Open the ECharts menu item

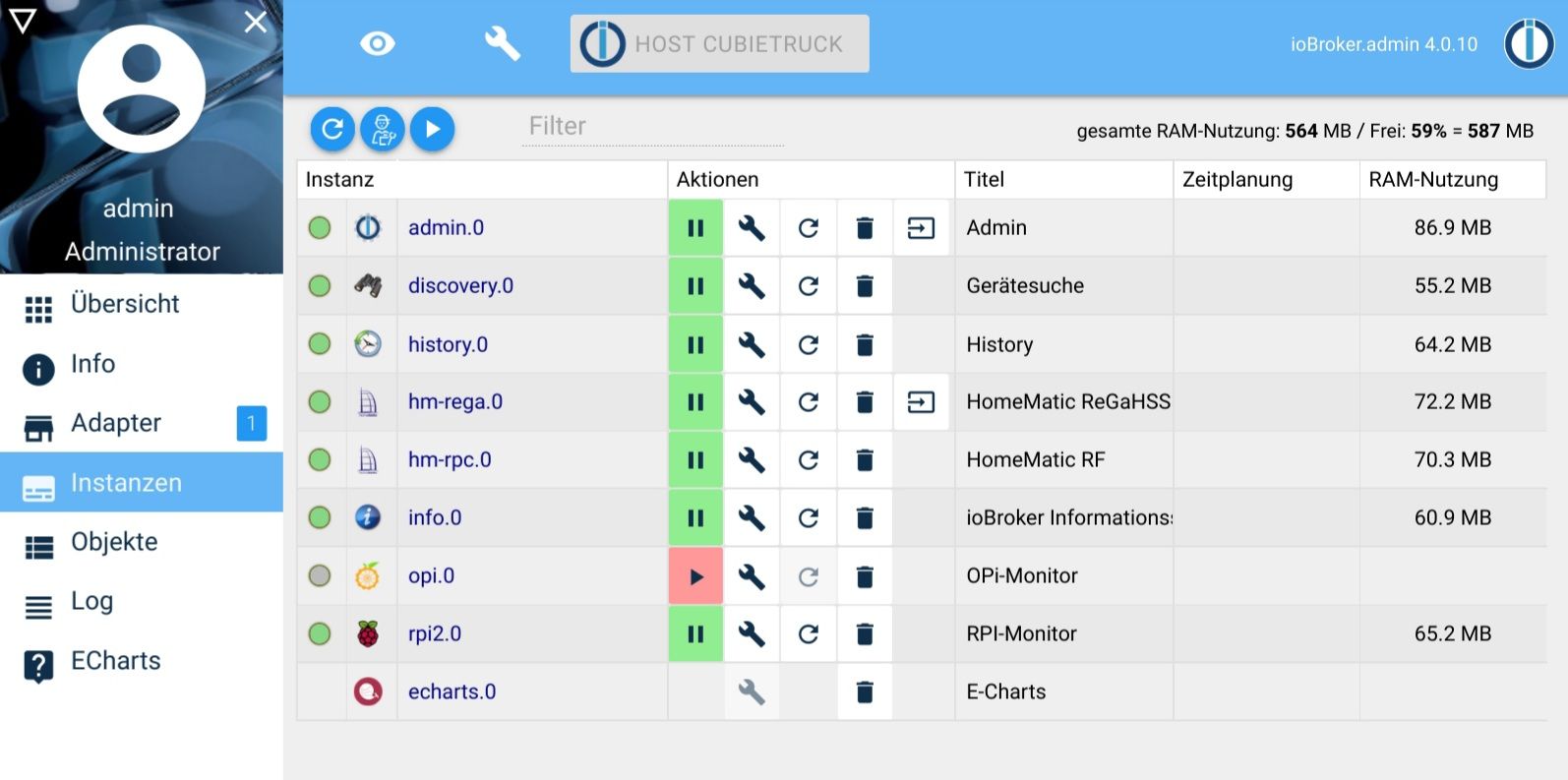[x=142, y=662]
